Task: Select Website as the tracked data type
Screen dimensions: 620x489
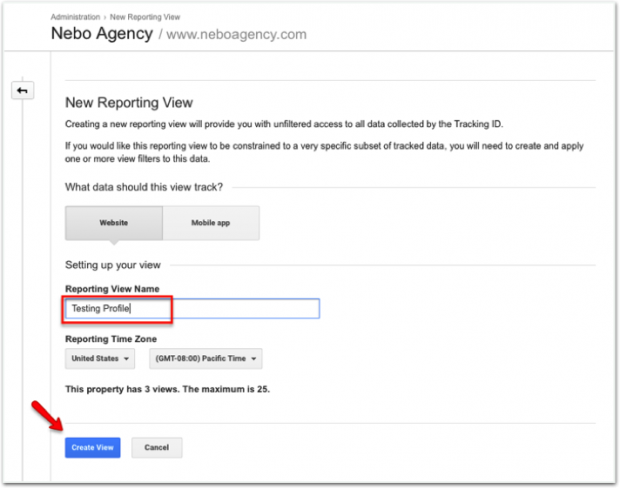Action: pyautogui.click(x=113, y=223)
